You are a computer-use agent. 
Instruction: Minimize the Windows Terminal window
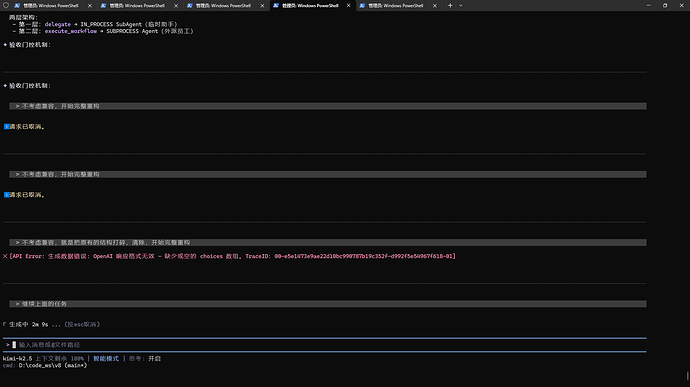649,6
